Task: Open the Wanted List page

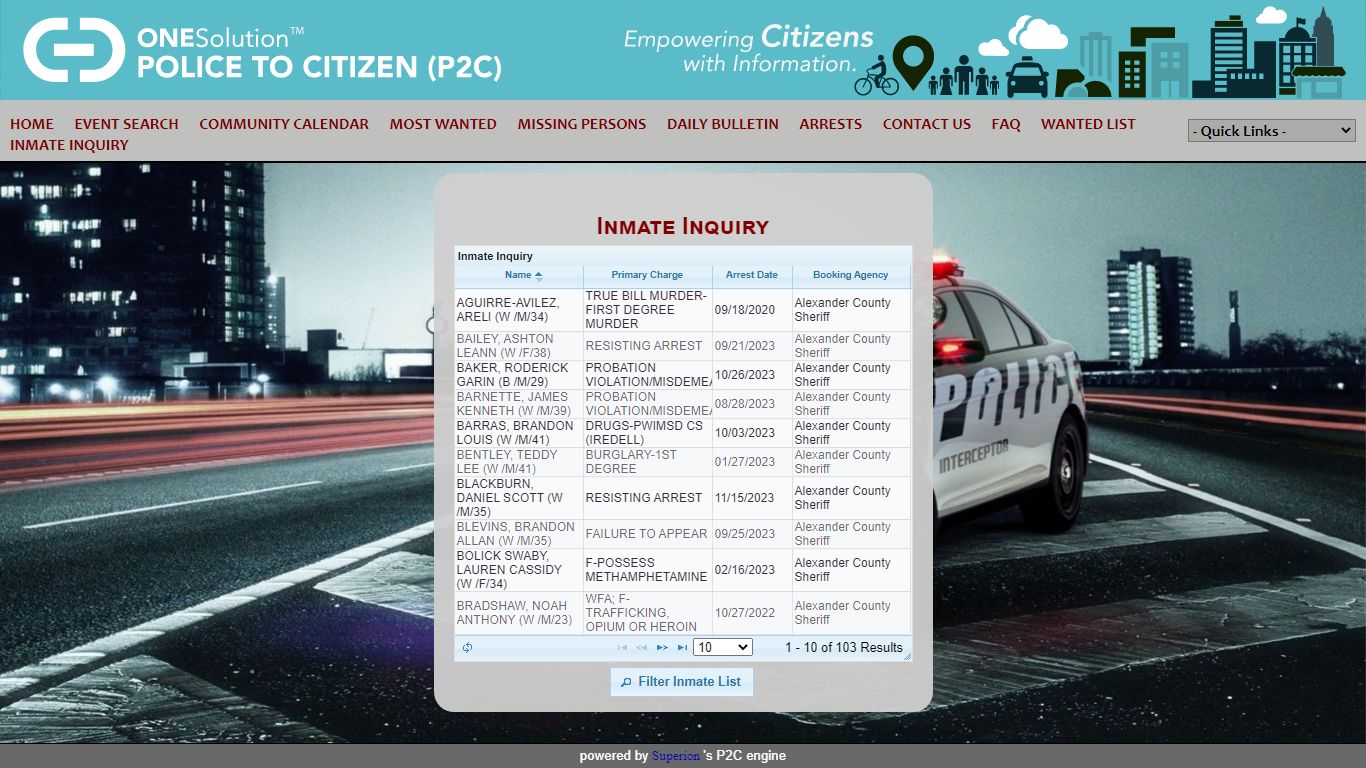Action: (1088, 124)
